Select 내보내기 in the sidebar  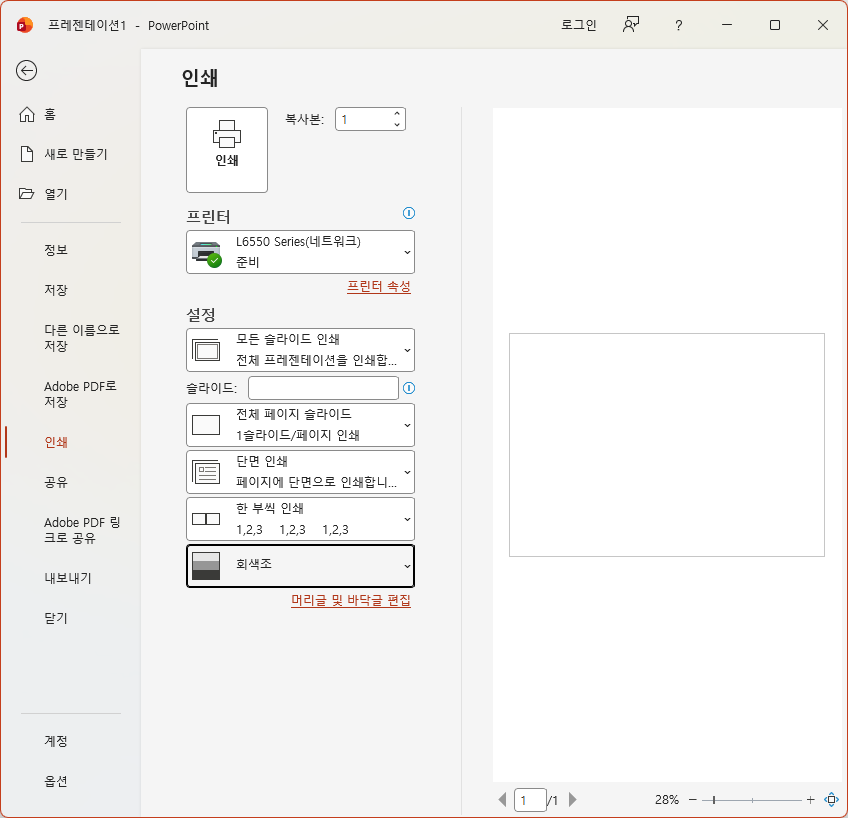(x=70, y=578)
